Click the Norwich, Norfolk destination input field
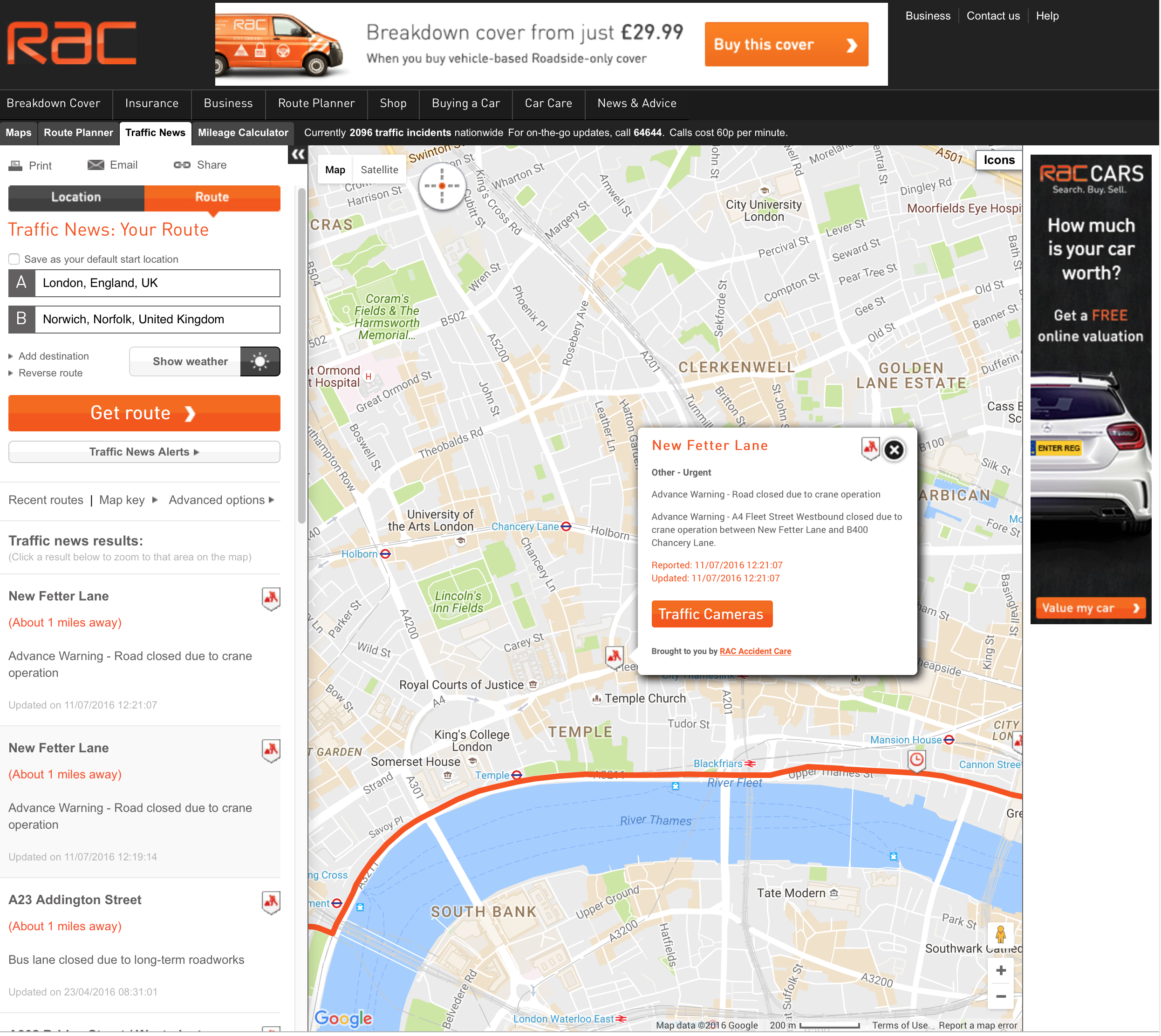This screenshot has width=1161, height=1036. pos(155,319)
